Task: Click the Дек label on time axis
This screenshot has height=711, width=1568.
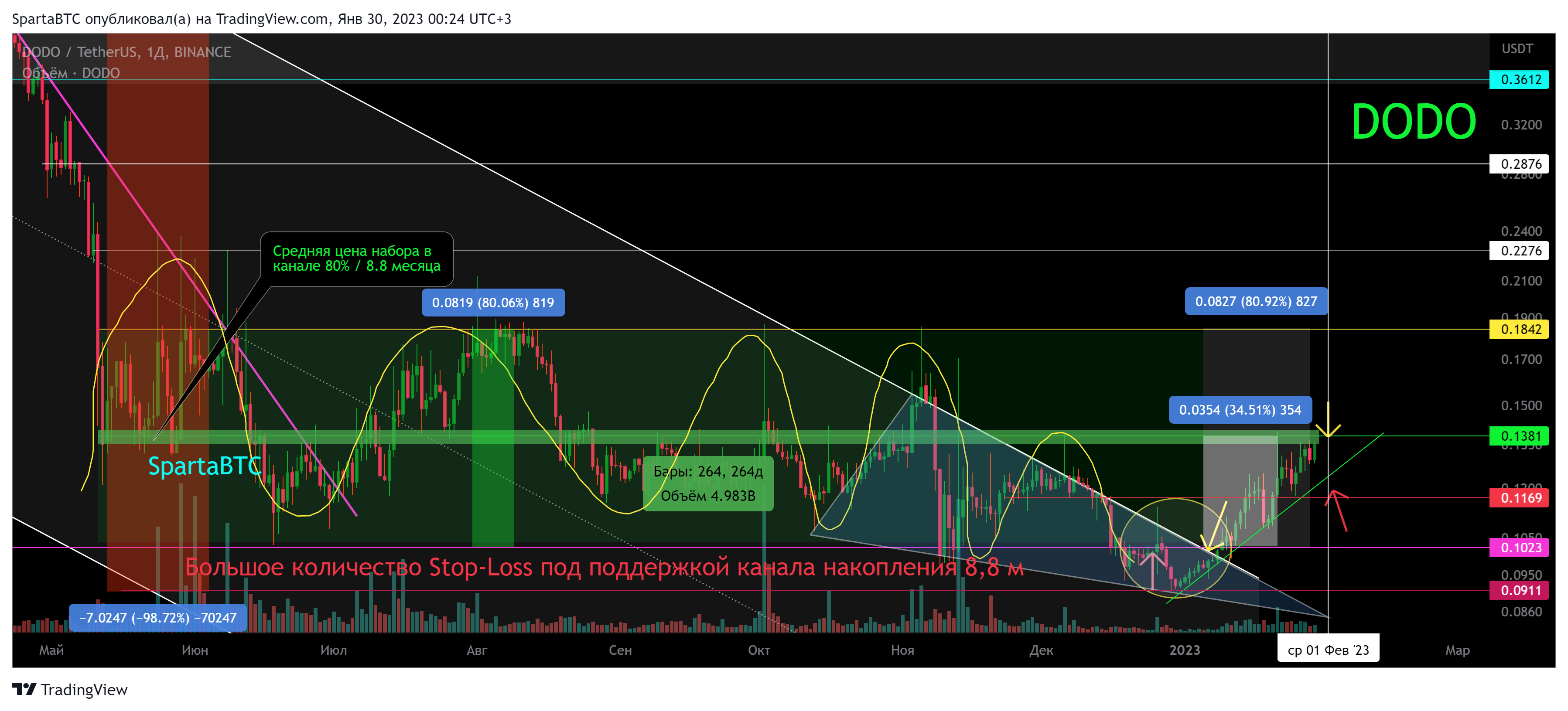Action: (x=1041, y=650)
